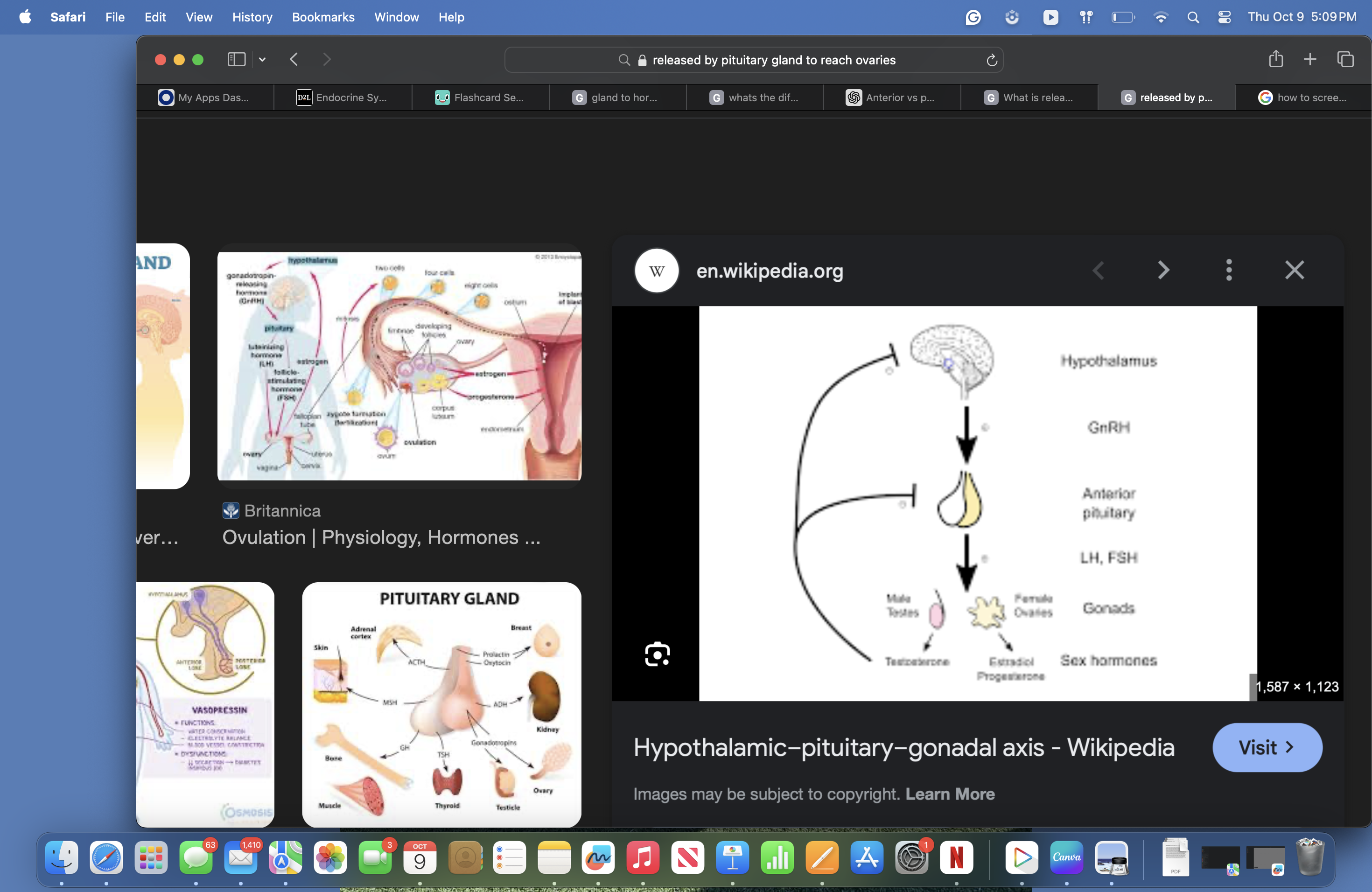Close the Wikipedia image preview panel
This screenshot has width=1372, height=892.
1294,270
